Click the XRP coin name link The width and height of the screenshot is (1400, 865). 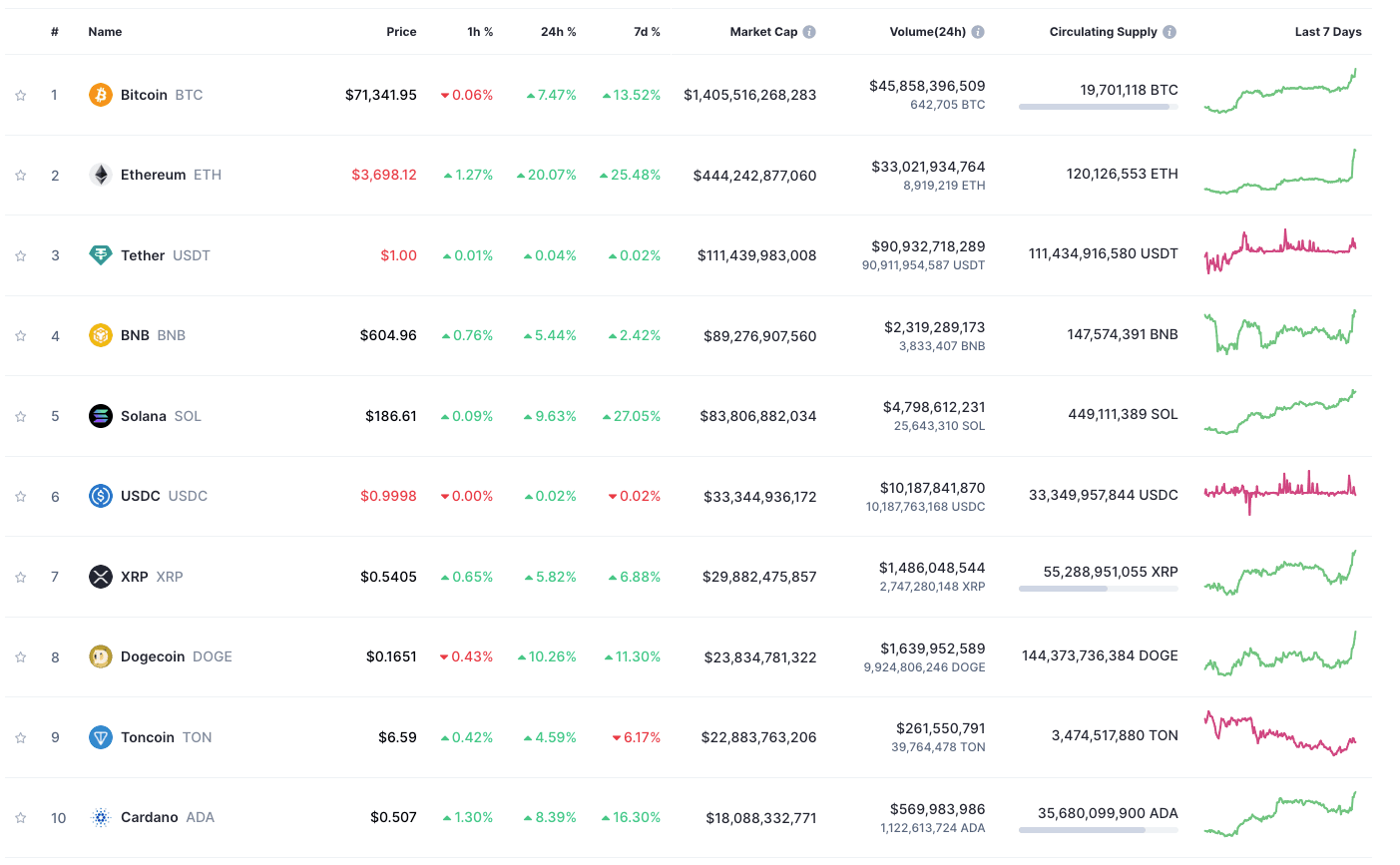135,577
